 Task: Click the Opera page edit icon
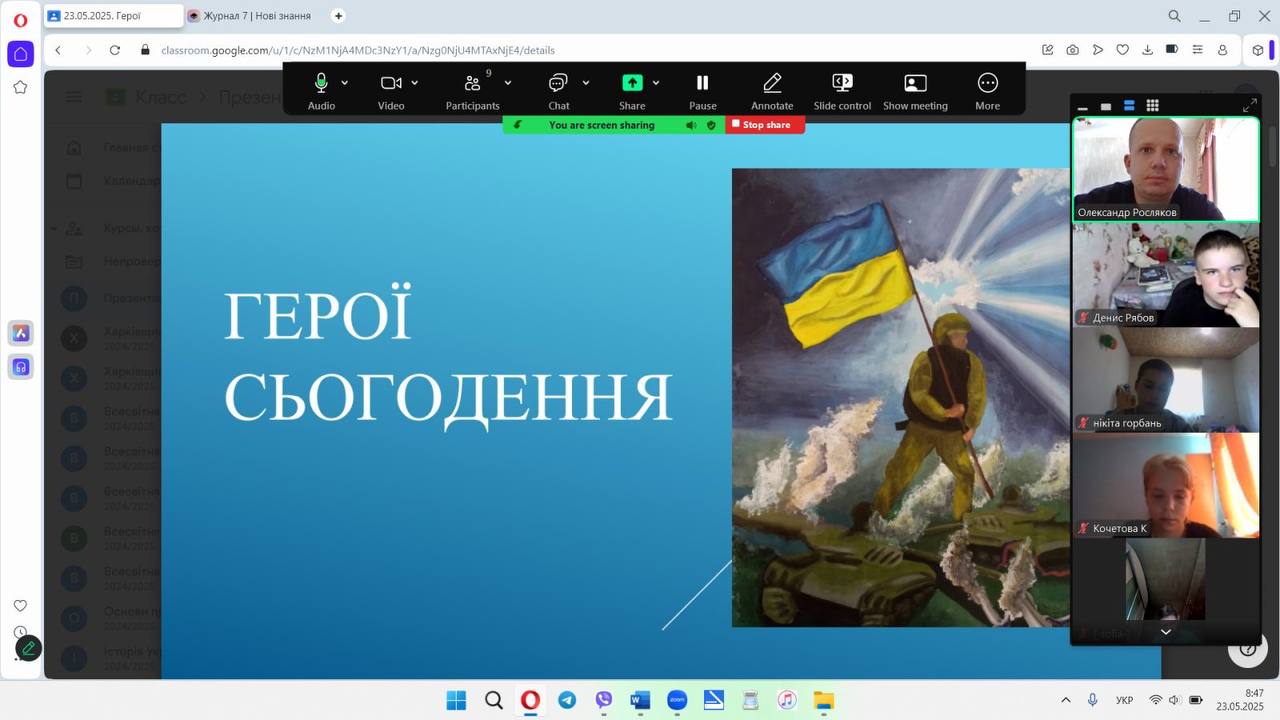point(1047,50)
